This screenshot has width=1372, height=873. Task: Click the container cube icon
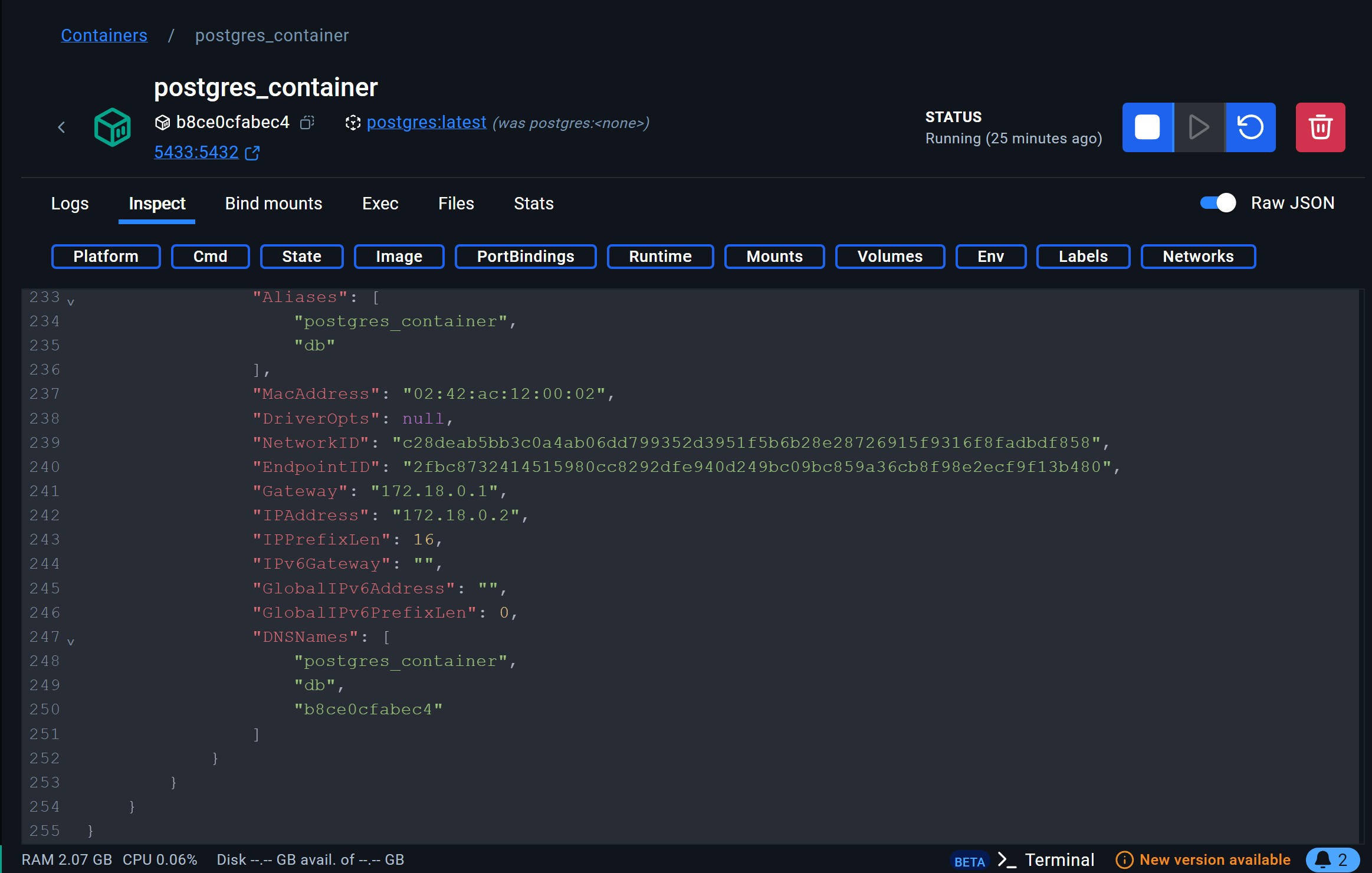tap(113, 127)
